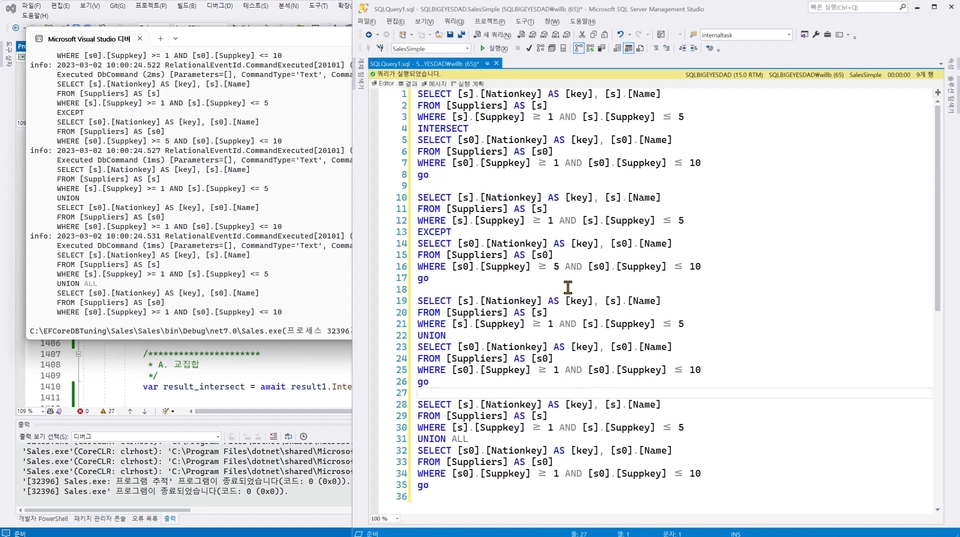The image size is (960, 537).
Task: Open the 빌드(B) menu in Visual Studio
Action: [187, 6]
